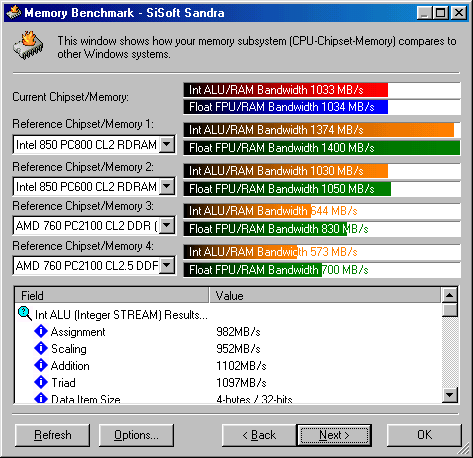Select the Triad row label
The height and width of the screenshot is (458, 473).
click(x=63, y=383)
